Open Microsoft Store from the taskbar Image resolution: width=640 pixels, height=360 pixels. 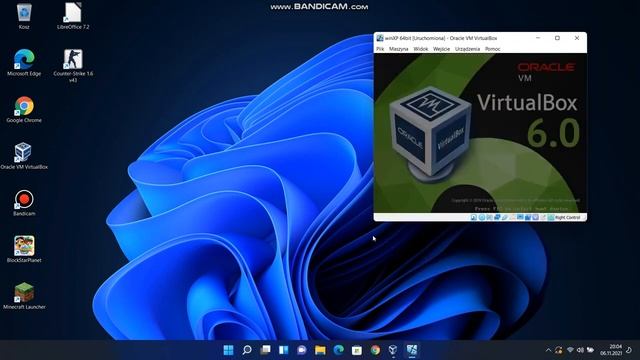(x=357, y=350)
